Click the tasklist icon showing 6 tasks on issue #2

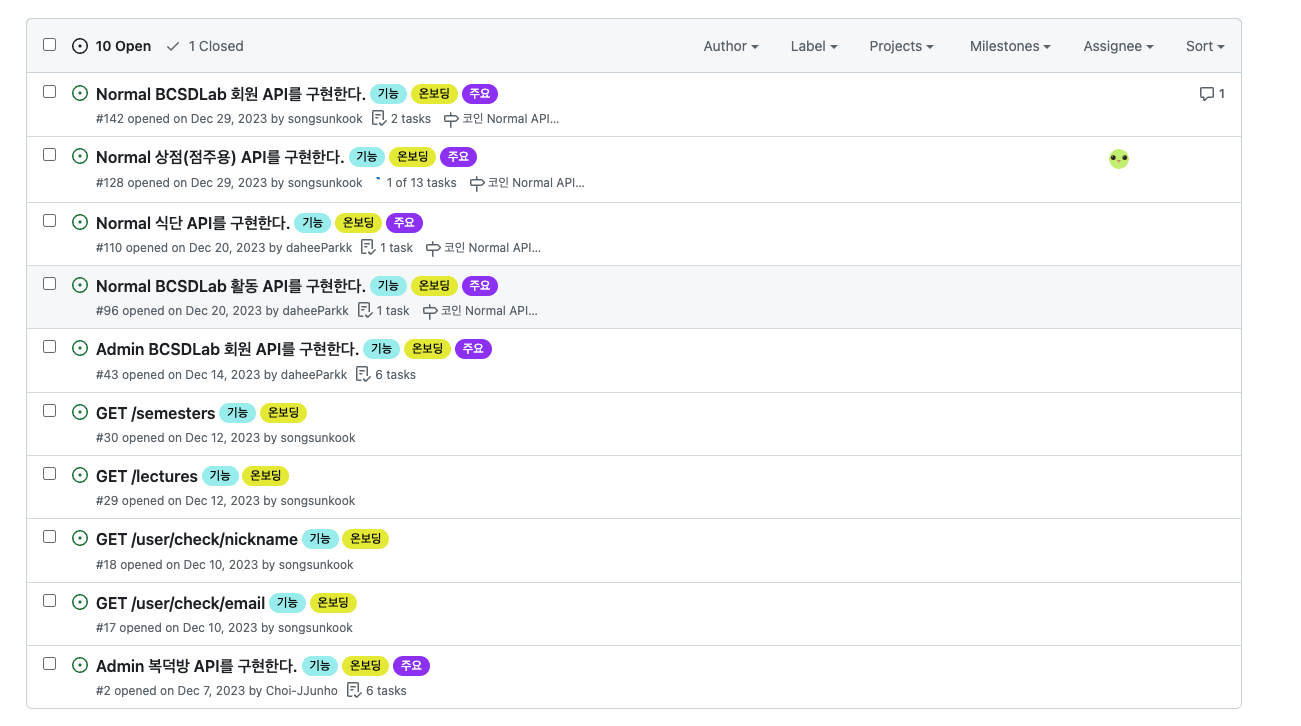(353, 691)
